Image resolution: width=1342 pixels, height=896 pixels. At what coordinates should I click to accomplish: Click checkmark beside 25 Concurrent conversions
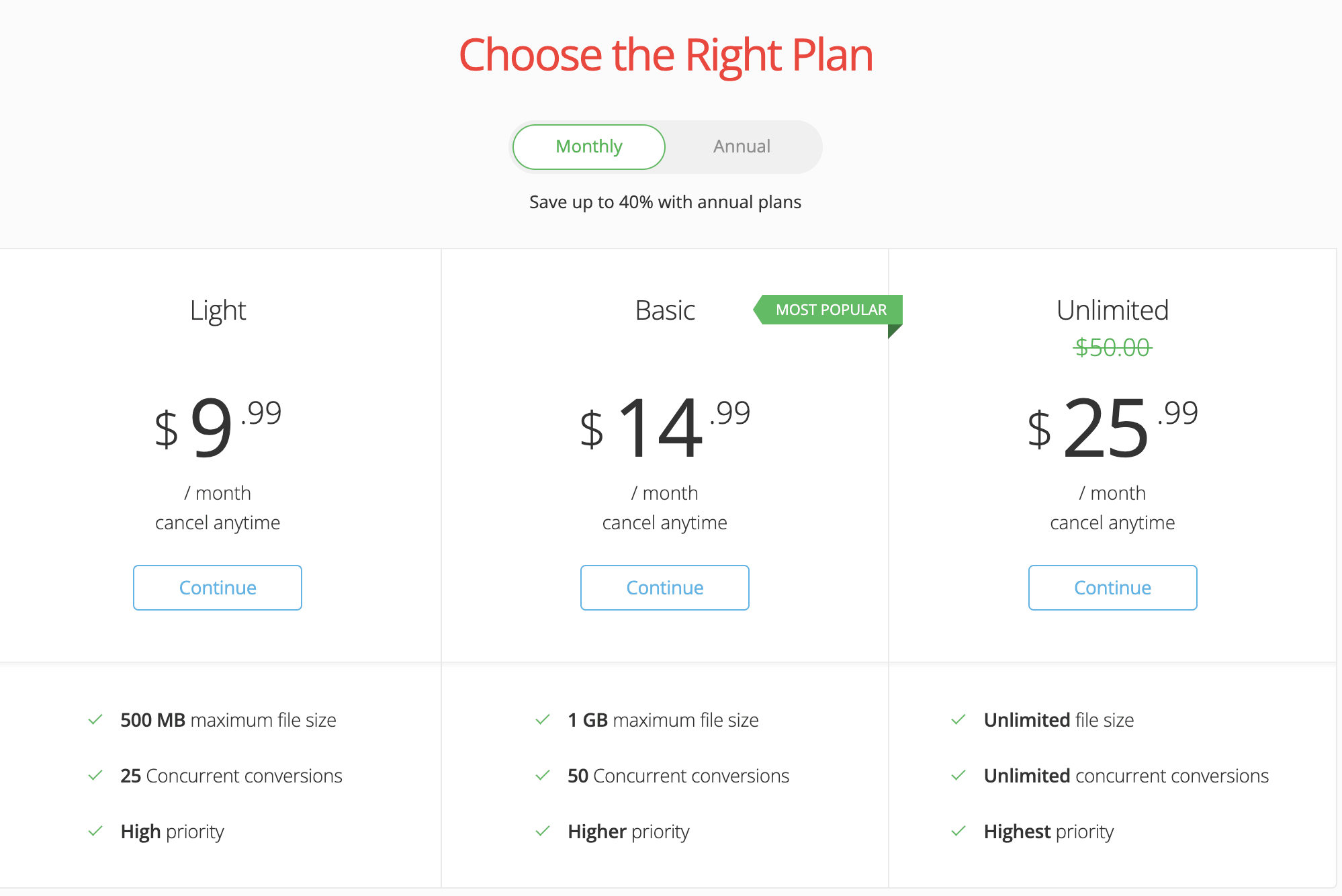(95, 775)
